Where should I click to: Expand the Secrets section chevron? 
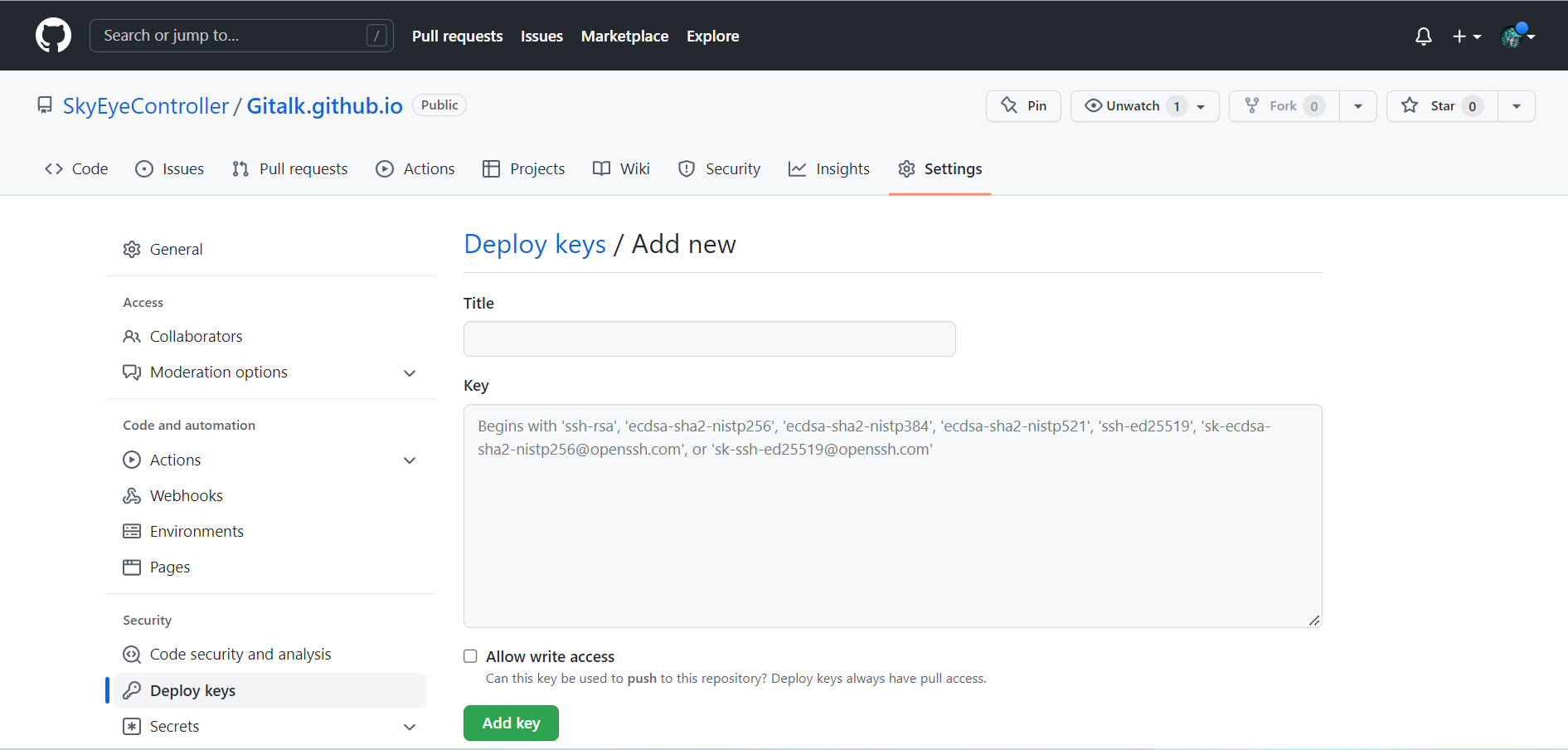410,727
